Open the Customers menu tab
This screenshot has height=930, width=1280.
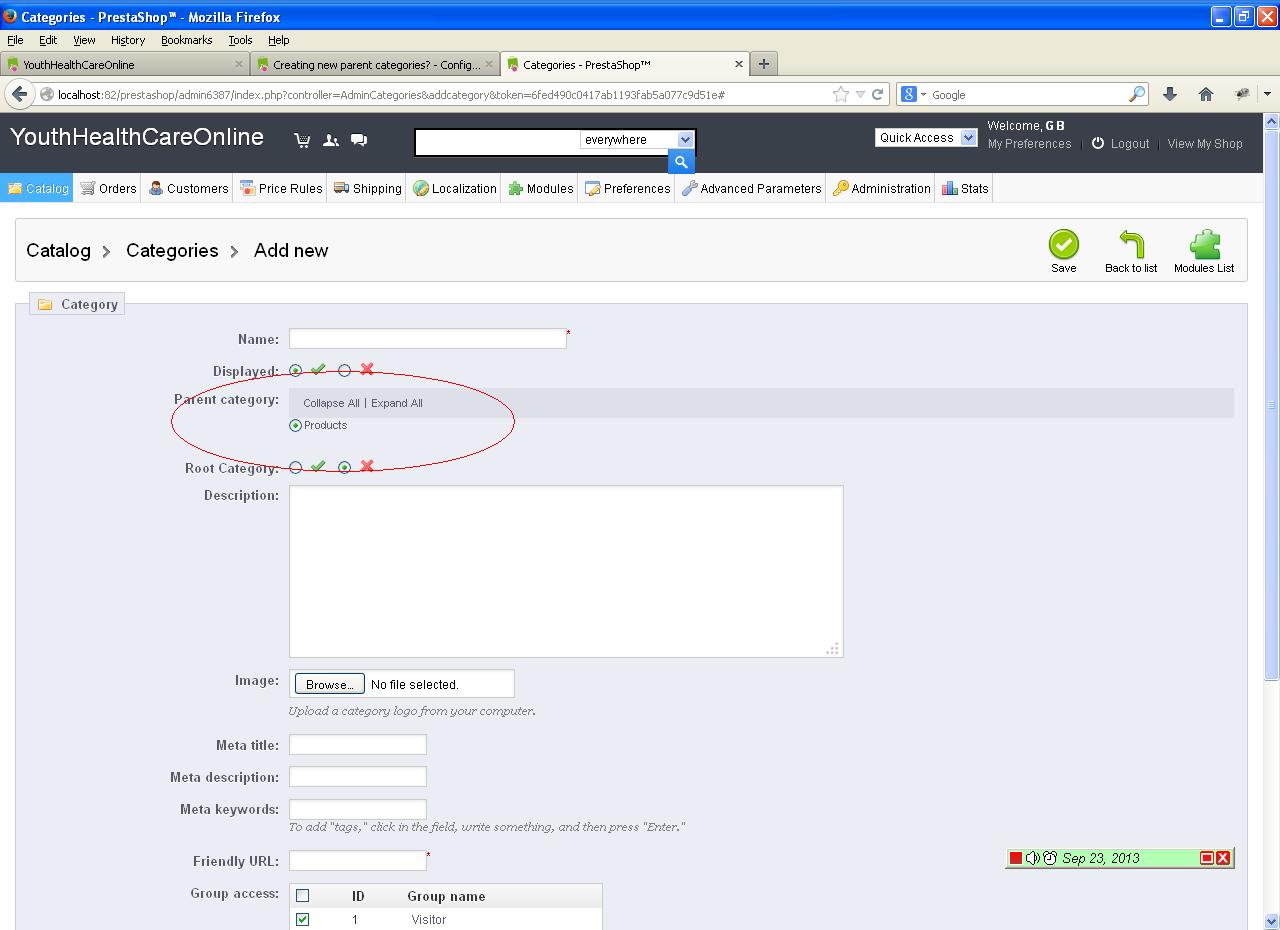tap(188, 188)
